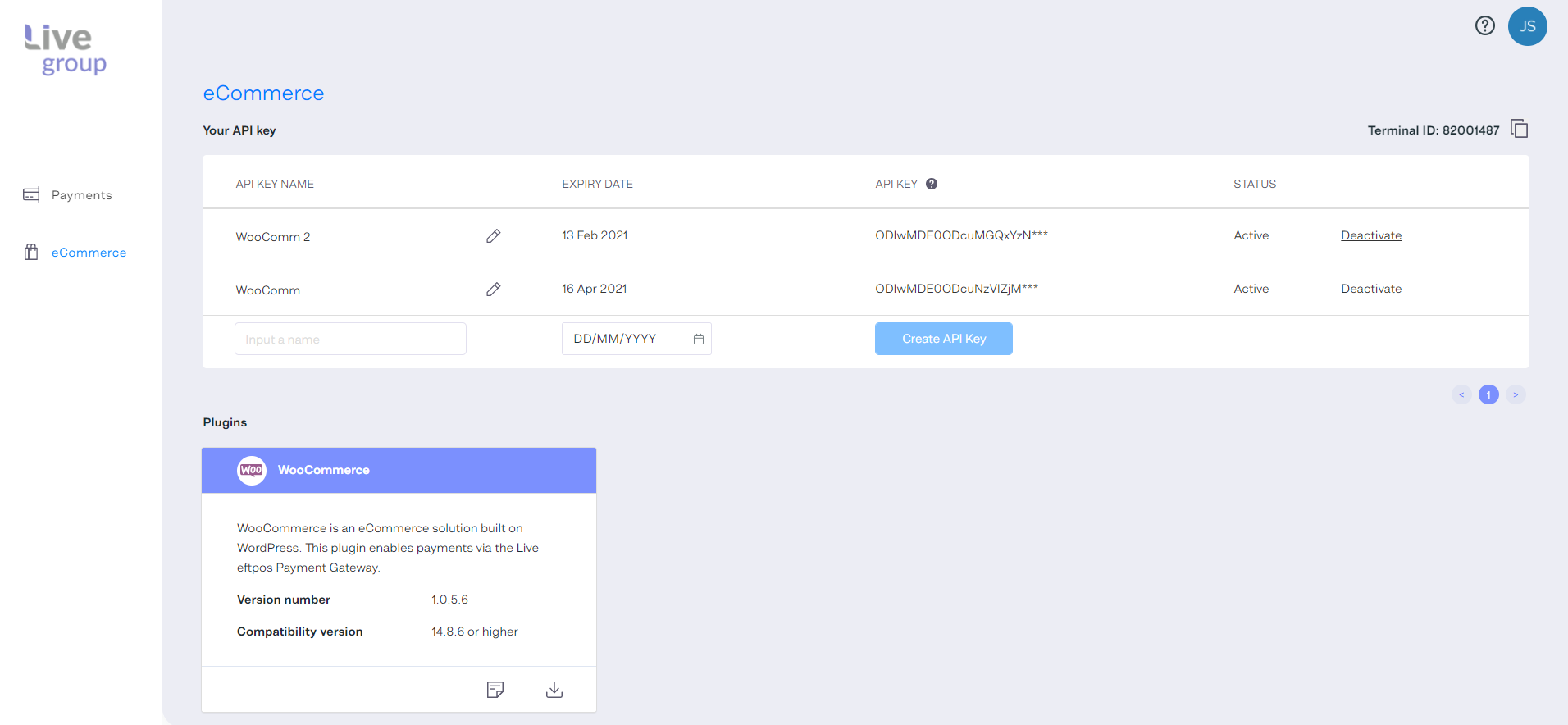The width and height of the screenshot is (1568, 725).
Task: Click the STATUS column header
Action: (1255, 184)
